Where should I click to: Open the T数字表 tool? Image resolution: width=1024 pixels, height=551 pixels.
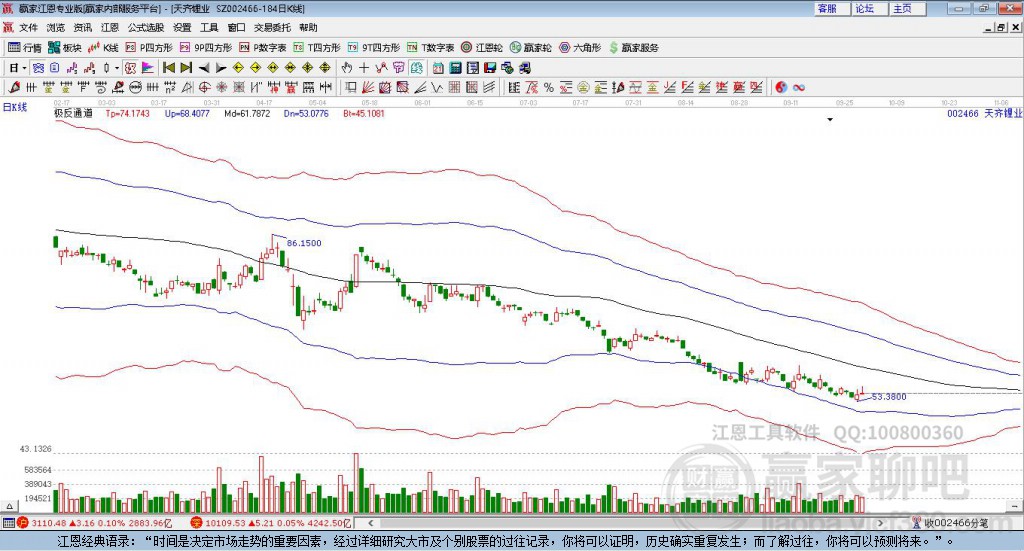[x=430, y=48]
